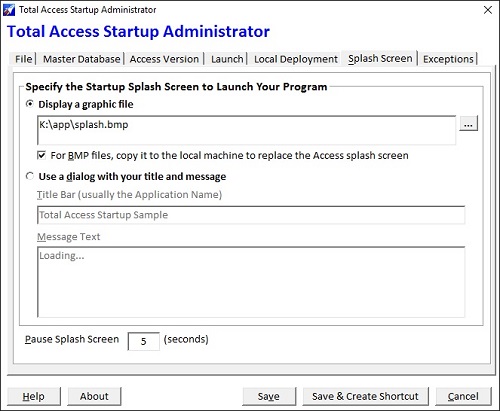
Task: Click the Total Access Startup Administrator heading
Action: (138, 32)
